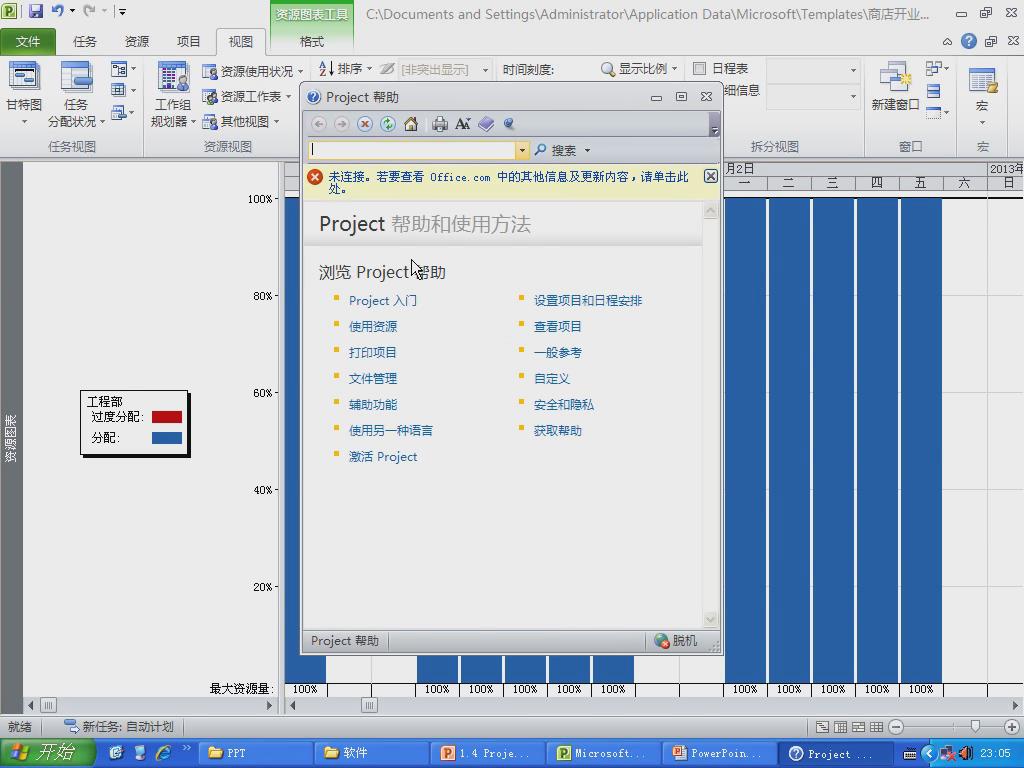Image resolution: width=1024 pixels, height=768 pixels.
Task: Expand the 任务分配状况 dropdown arrow
Action: pos(103,121)
